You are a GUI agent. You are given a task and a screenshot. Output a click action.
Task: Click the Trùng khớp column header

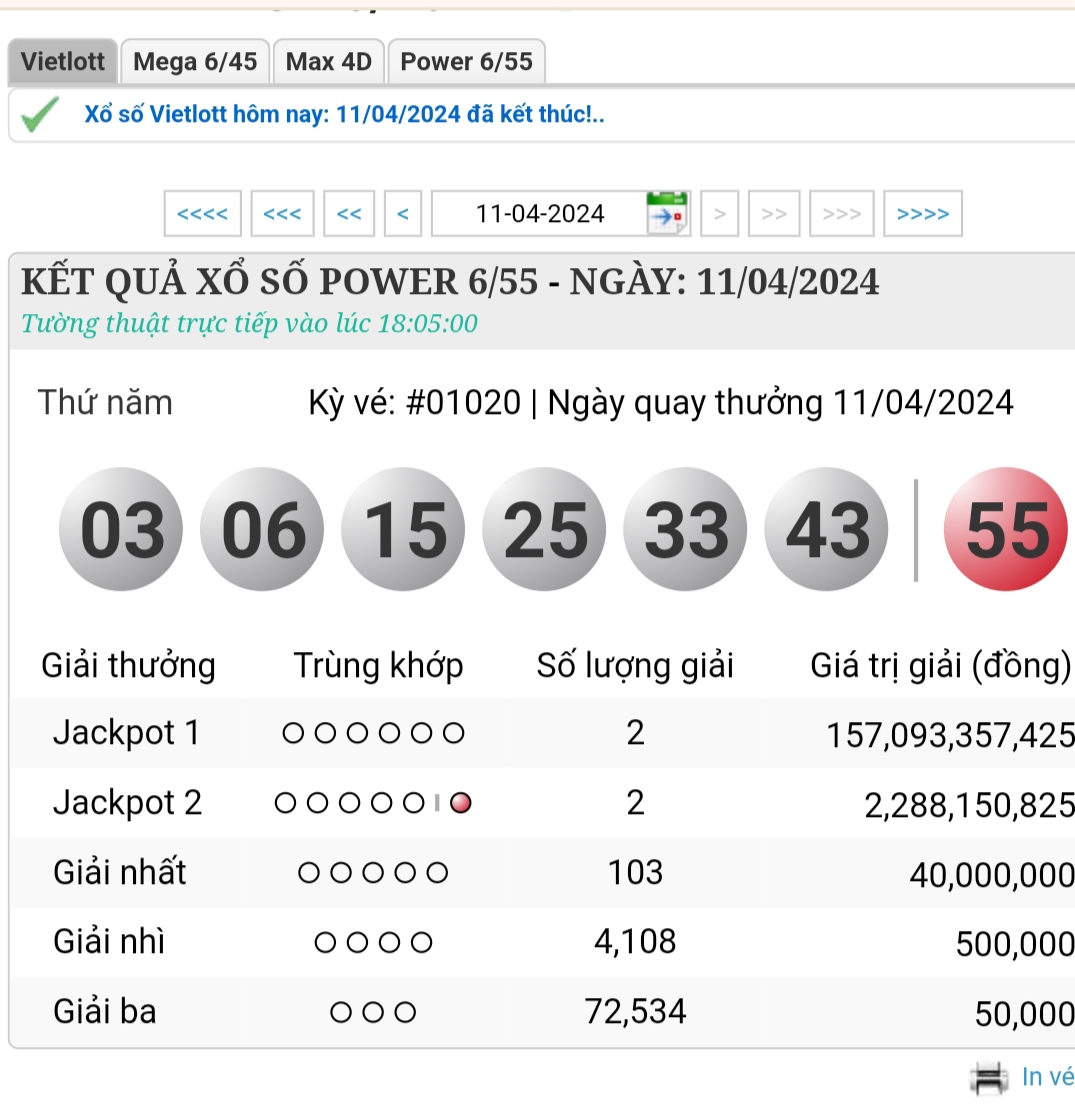click(379, 665)
